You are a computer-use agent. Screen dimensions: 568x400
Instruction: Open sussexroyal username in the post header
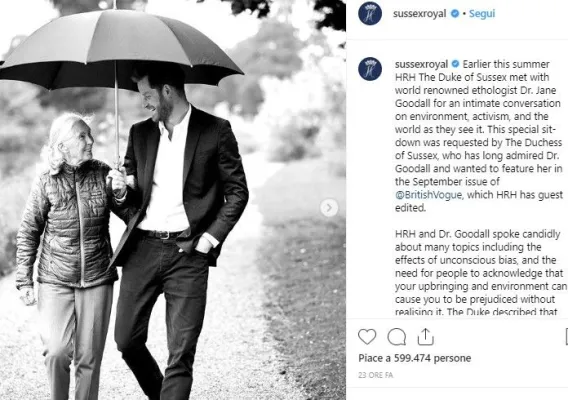(x=419, y=14)
